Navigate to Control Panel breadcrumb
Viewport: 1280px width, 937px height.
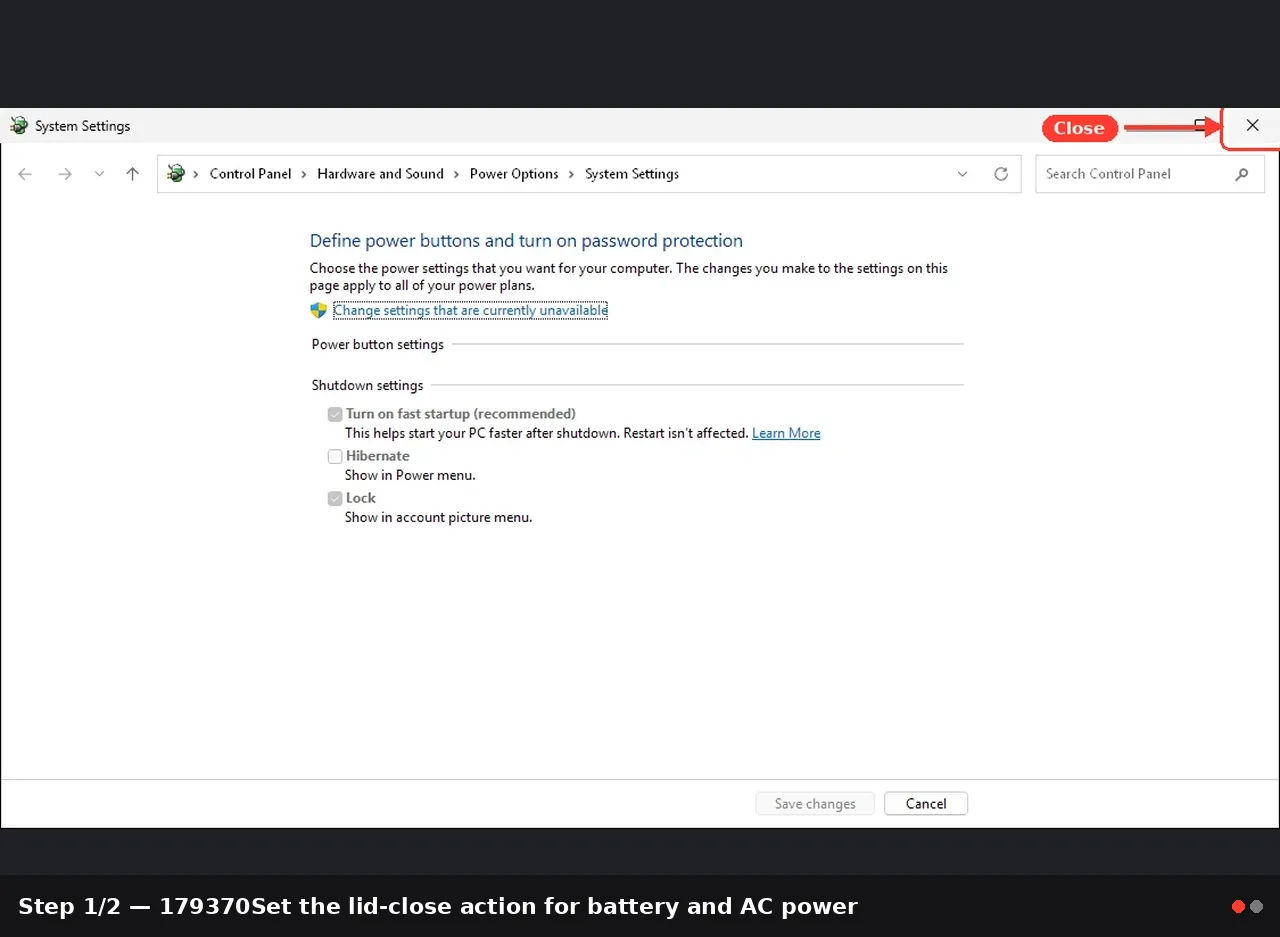tap(250, 174)
